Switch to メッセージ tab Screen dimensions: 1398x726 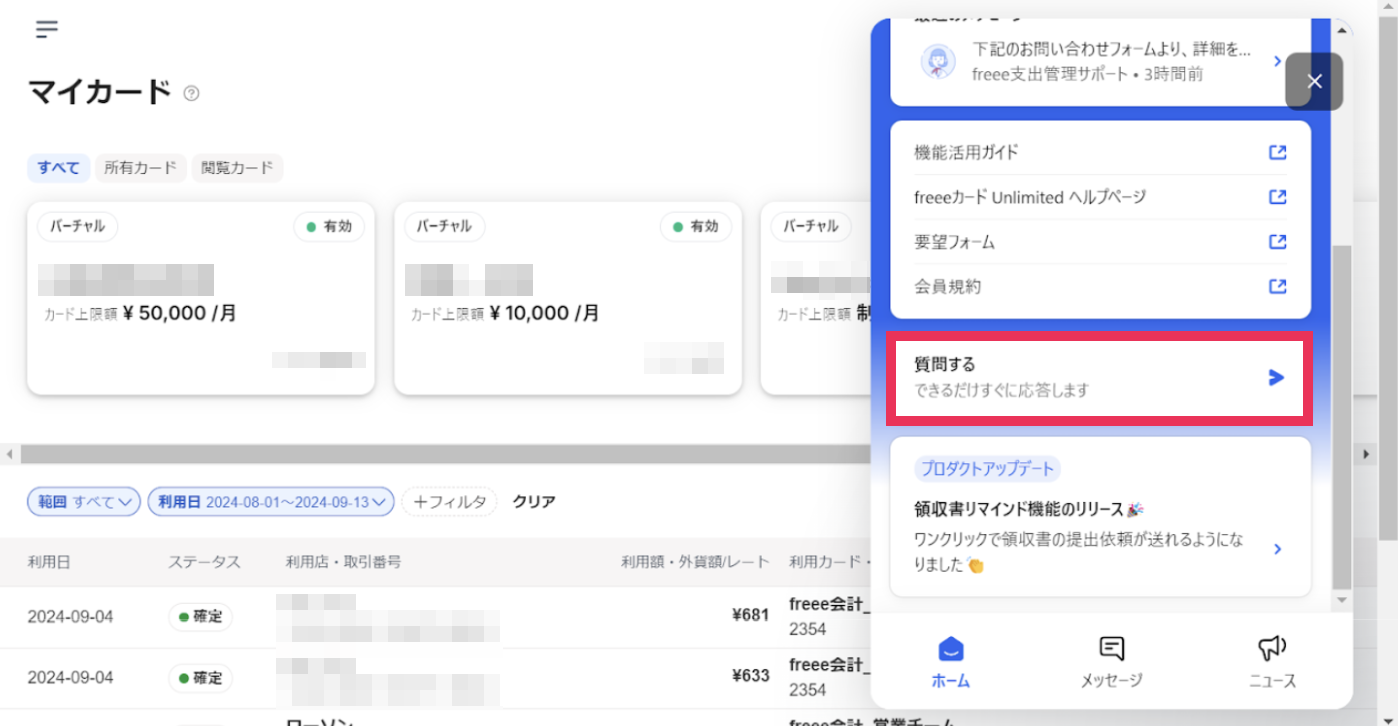pos(1111,661)
